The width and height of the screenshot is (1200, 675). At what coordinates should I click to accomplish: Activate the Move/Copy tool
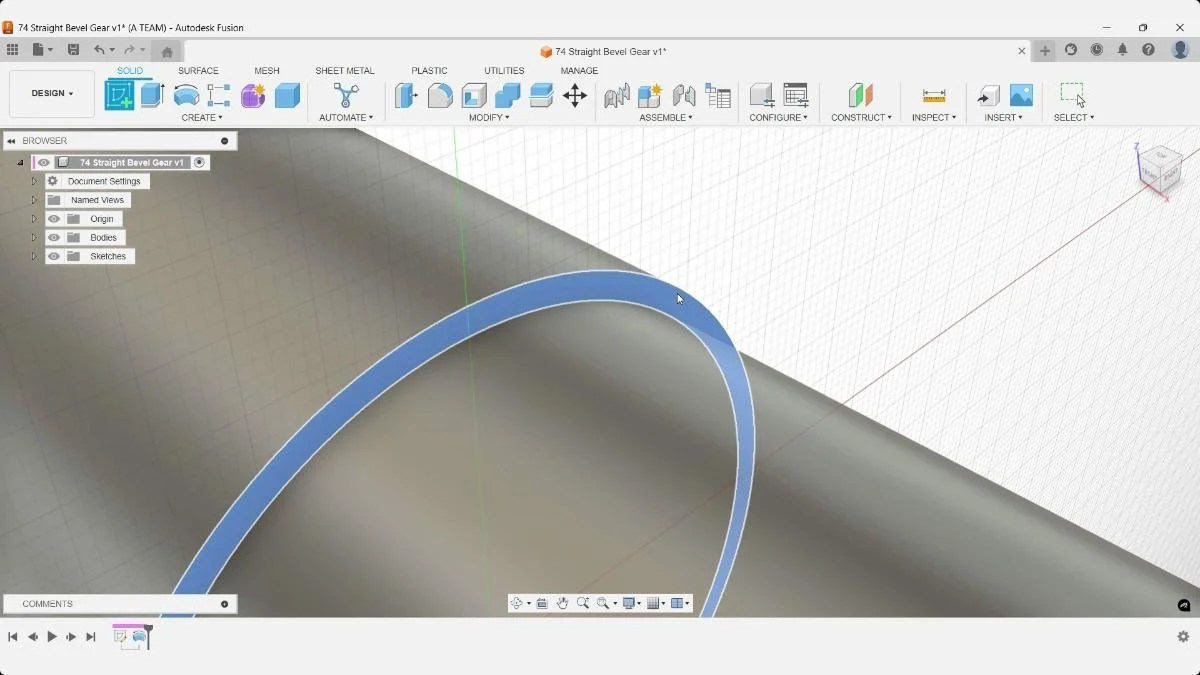[575, 95]
